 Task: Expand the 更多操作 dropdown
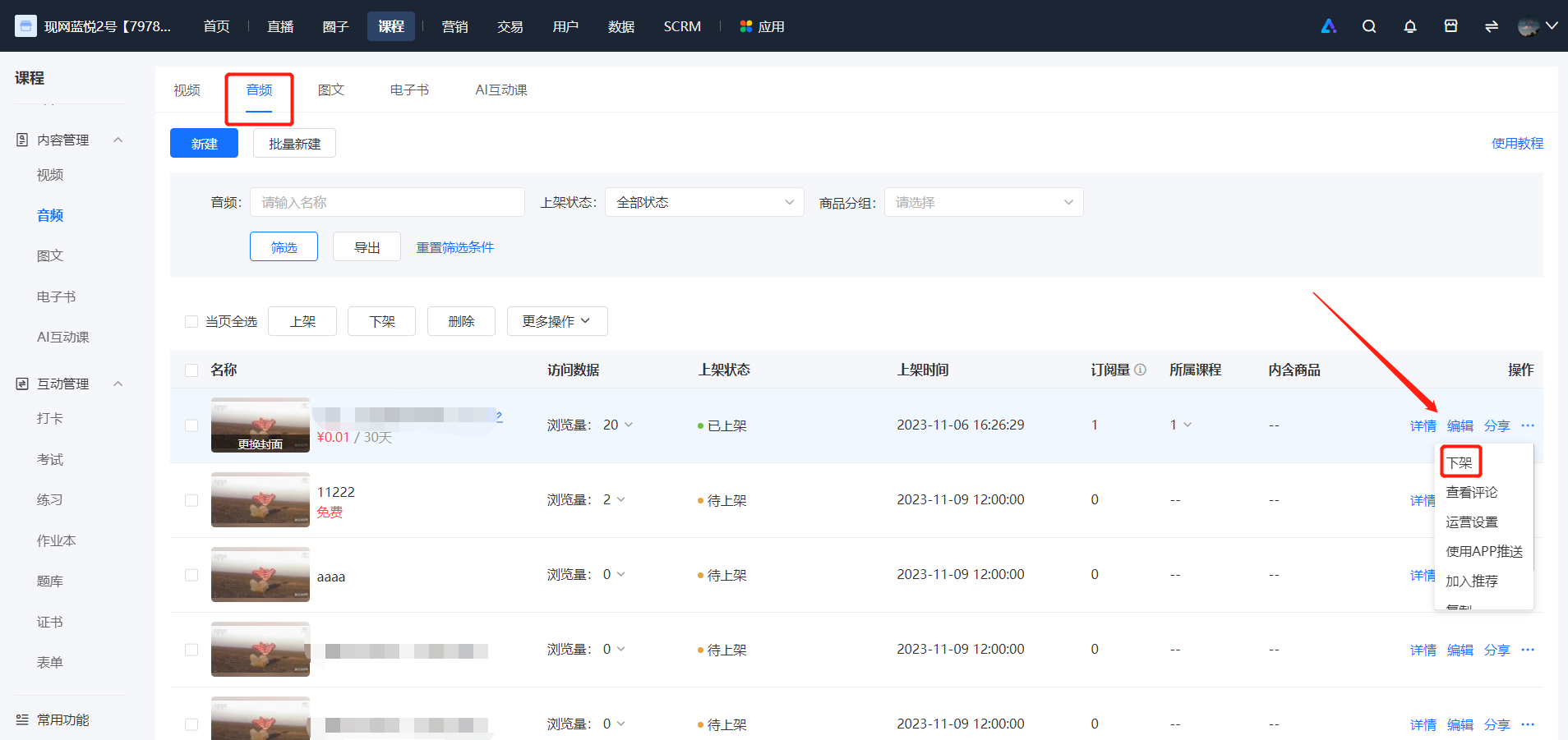(x=557, y=321)
